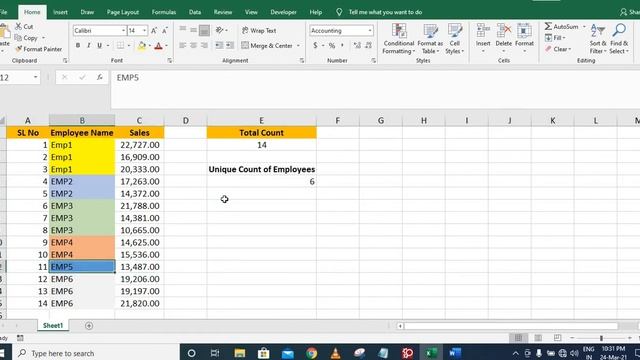Open Format as Table gallery
Image resolution: width=640 pixels, height=360 pixels.
430,39
